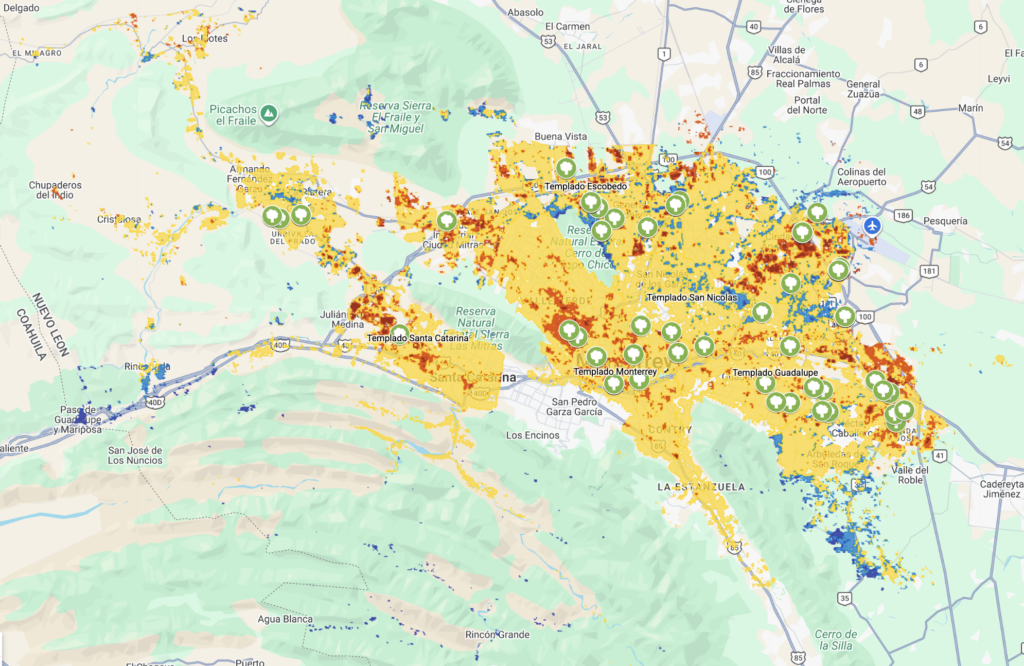
Task: Select Reserva Sierra El Fraile y San Miguel
Action: click(x=392, y=116)
